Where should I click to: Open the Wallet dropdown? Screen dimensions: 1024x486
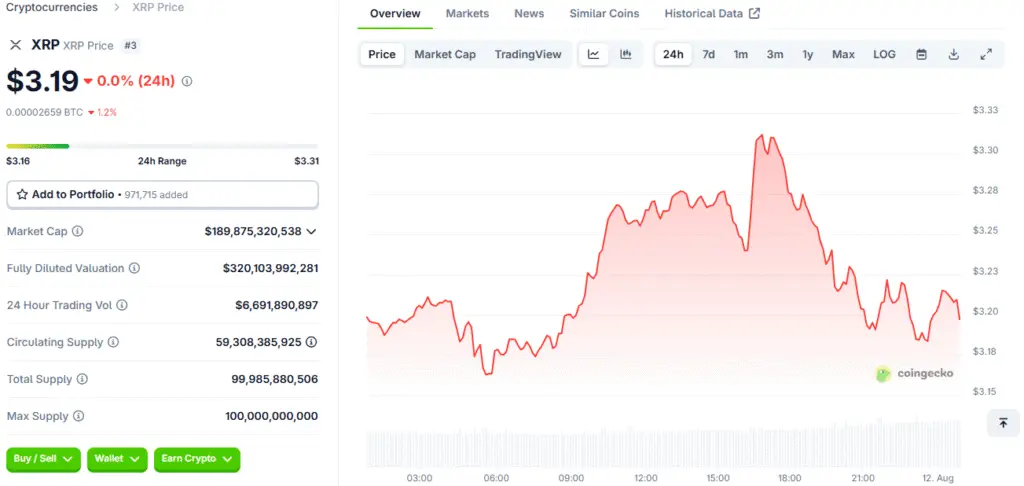click(x=118, y=459)
